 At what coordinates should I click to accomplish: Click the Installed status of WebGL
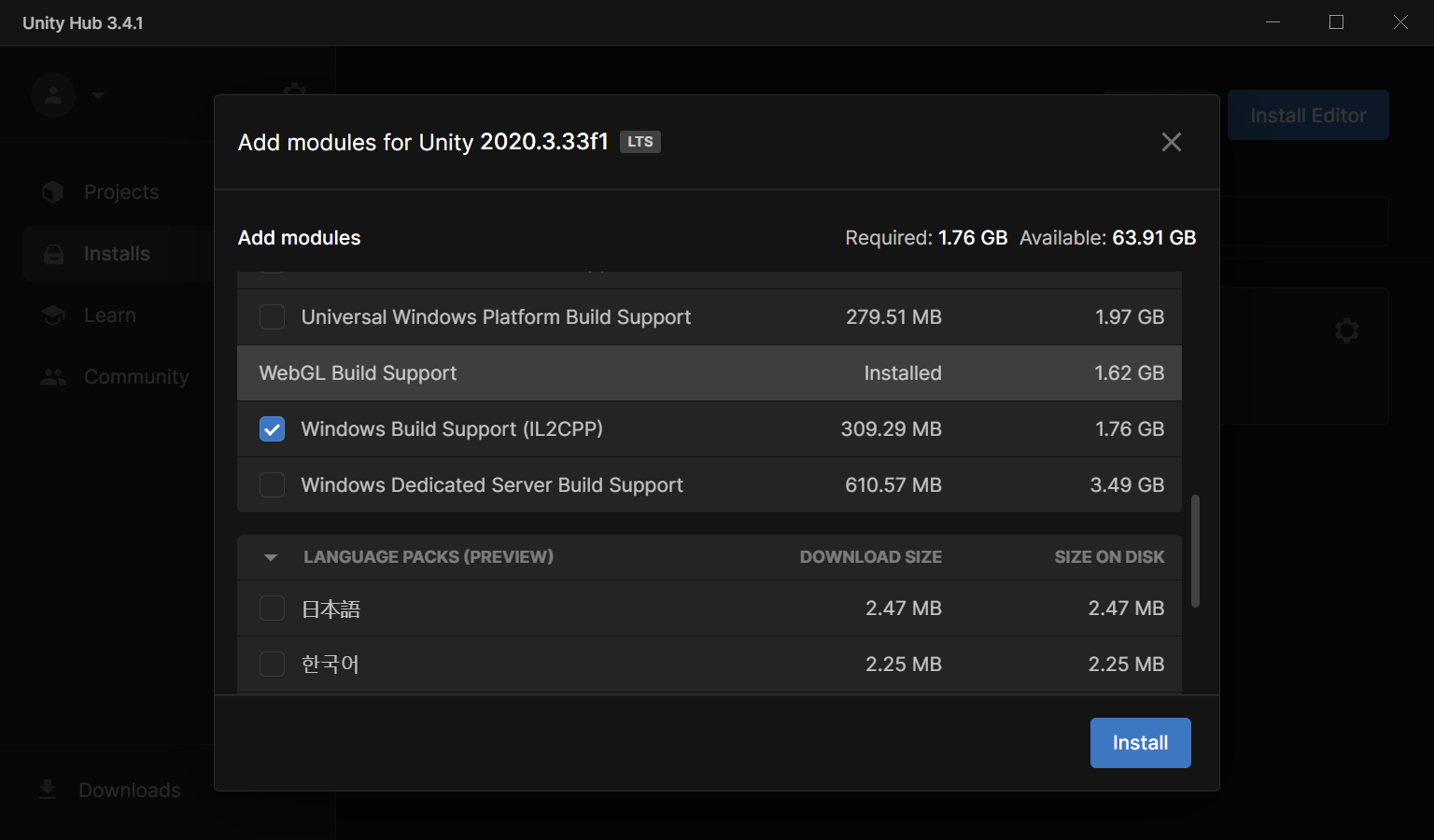pyautogui.click(x=903, y=373)
